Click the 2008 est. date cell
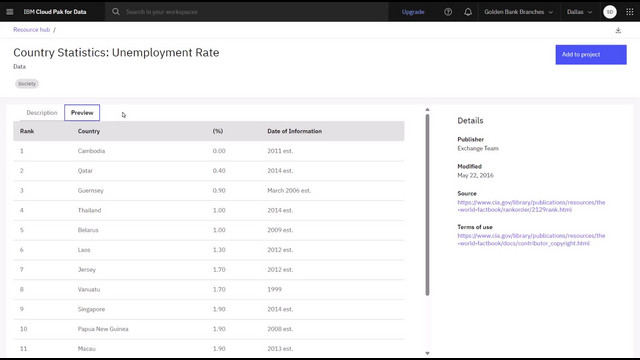 pyautogui.click(x=280, y=329)
